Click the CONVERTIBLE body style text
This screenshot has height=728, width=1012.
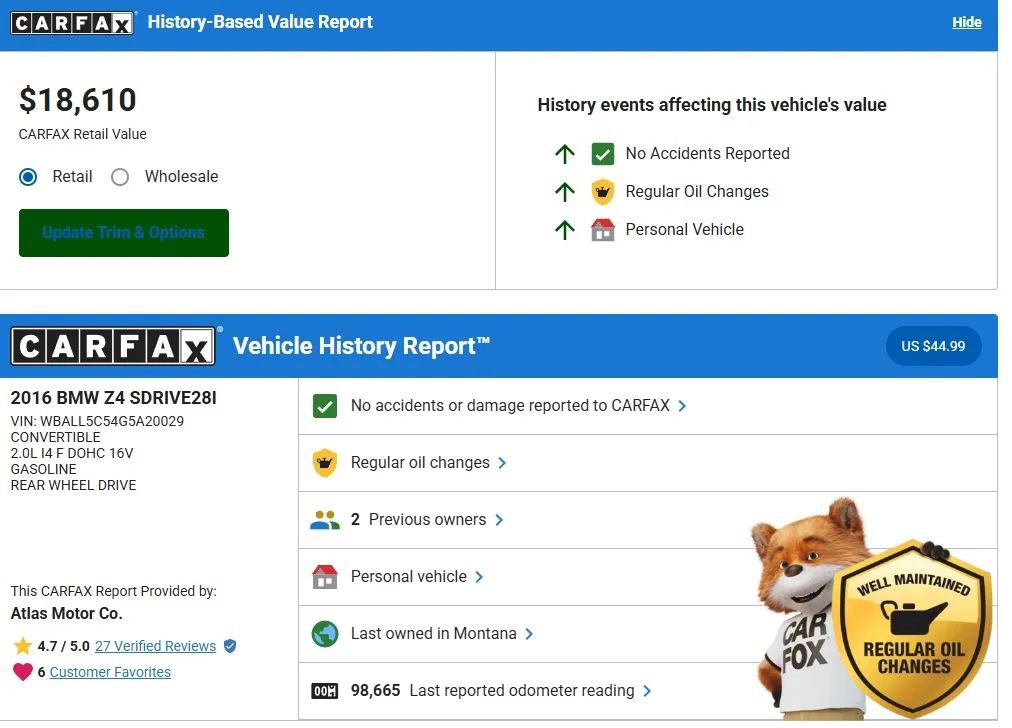click(56, 437)
